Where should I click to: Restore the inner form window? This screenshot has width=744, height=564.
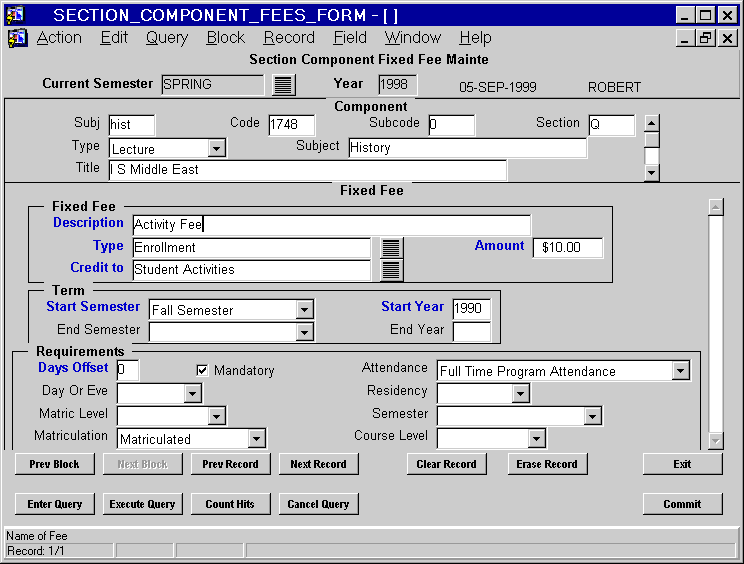click(706, 37)
